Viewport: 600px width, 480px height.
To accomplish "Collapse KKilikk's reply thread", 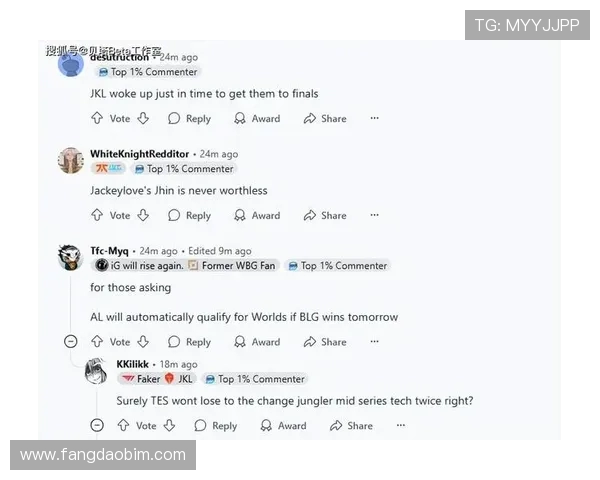I will point(97,425).
